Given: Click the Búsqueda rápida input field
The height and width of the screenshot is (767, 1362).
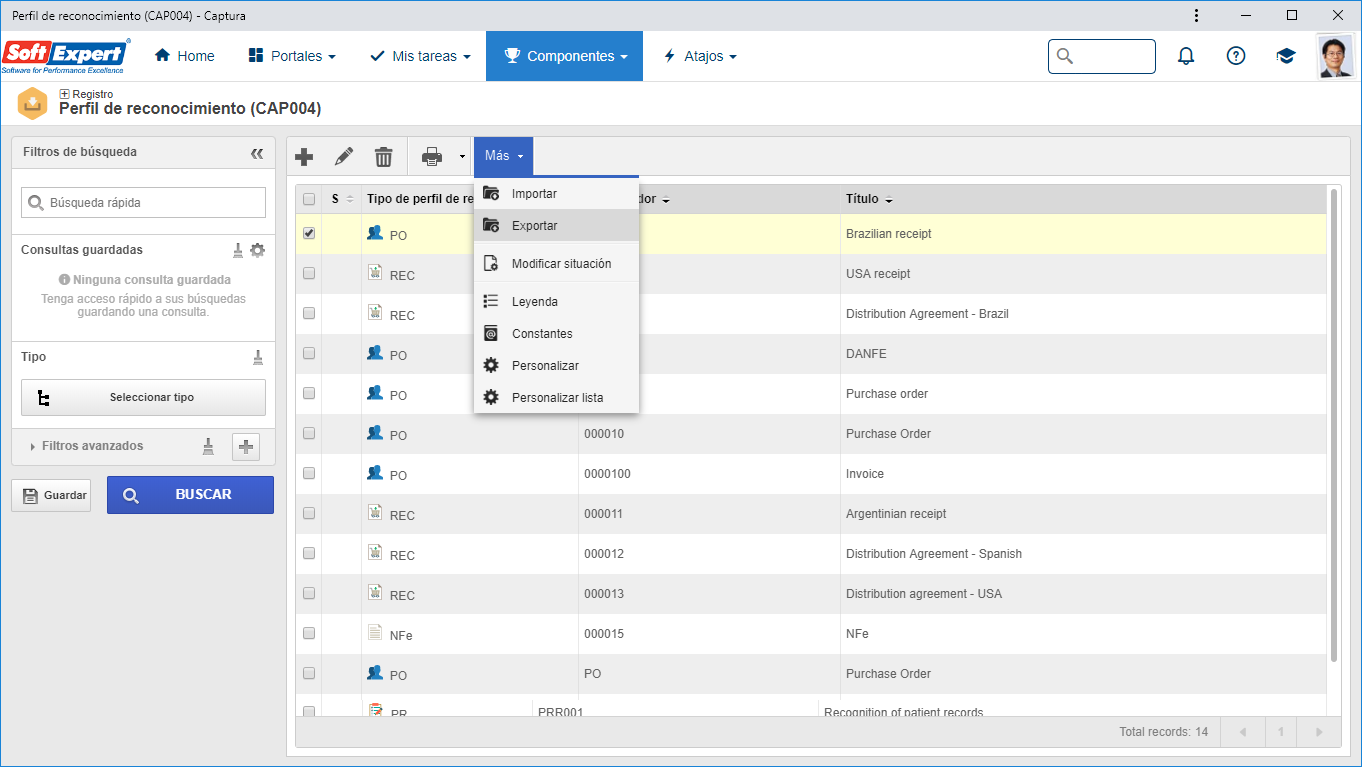Looking at the screenshot, I should coord(143,202).
